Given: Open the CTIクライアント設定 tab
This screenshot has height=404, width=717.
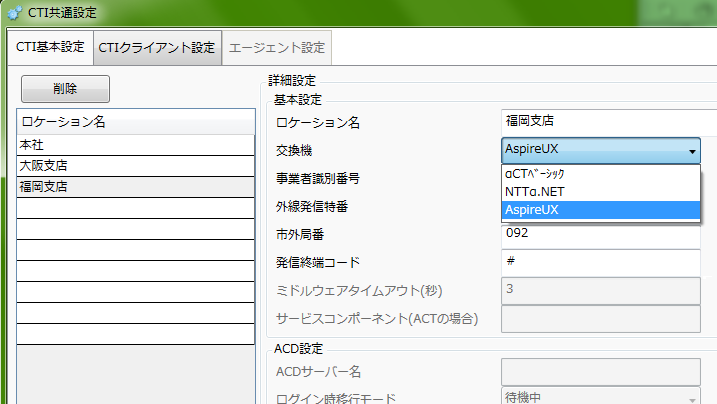Looking at the screenshot, I should [x=156, y=47].
